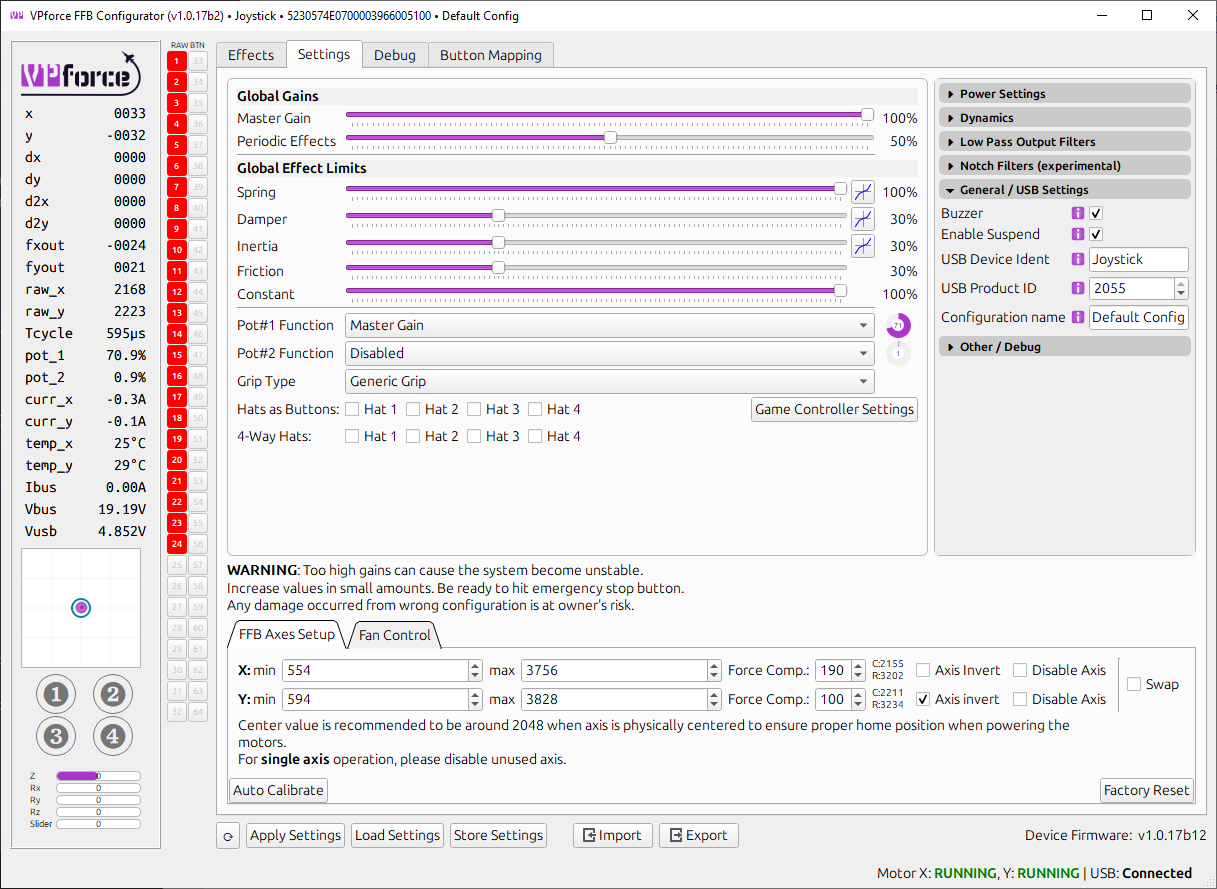
Task: Click red raw button indicator 24
Action: 177,544
